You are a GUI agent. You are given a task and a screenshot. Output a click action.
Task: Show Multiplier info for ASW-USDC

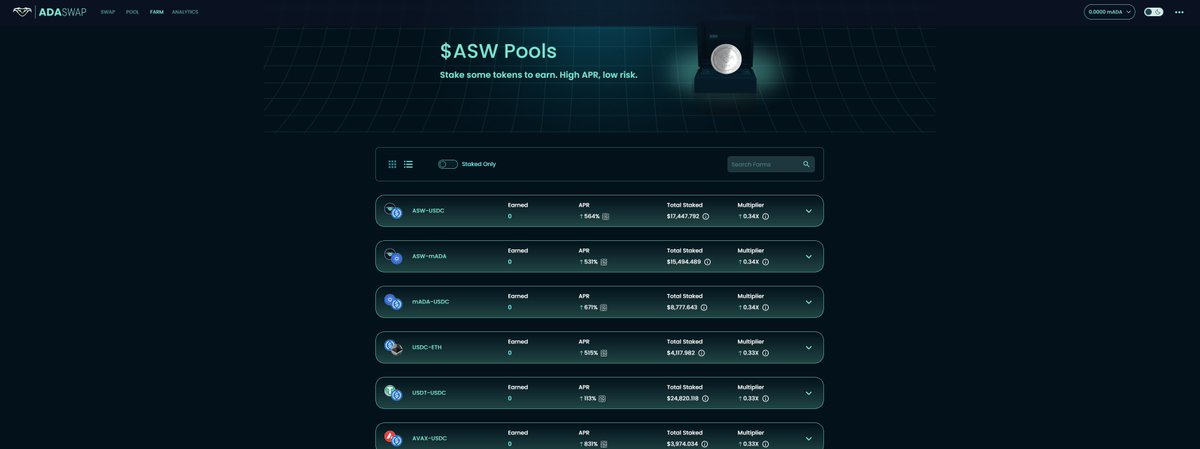766,216
